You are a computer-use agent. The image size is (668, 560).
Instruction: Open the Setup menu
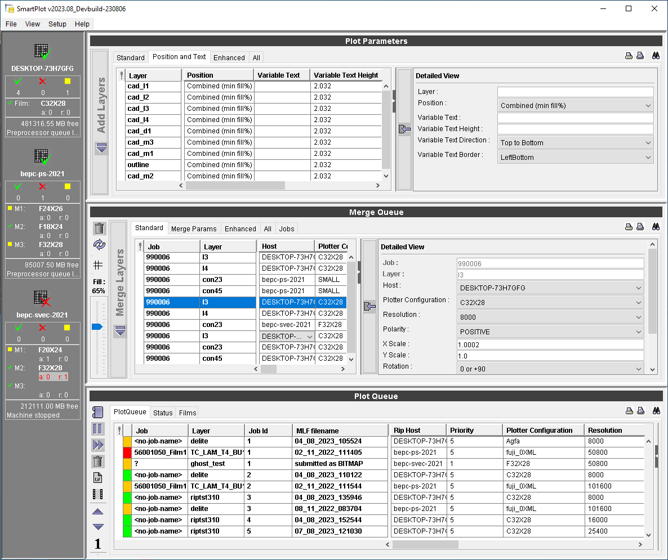click(57, 24)
